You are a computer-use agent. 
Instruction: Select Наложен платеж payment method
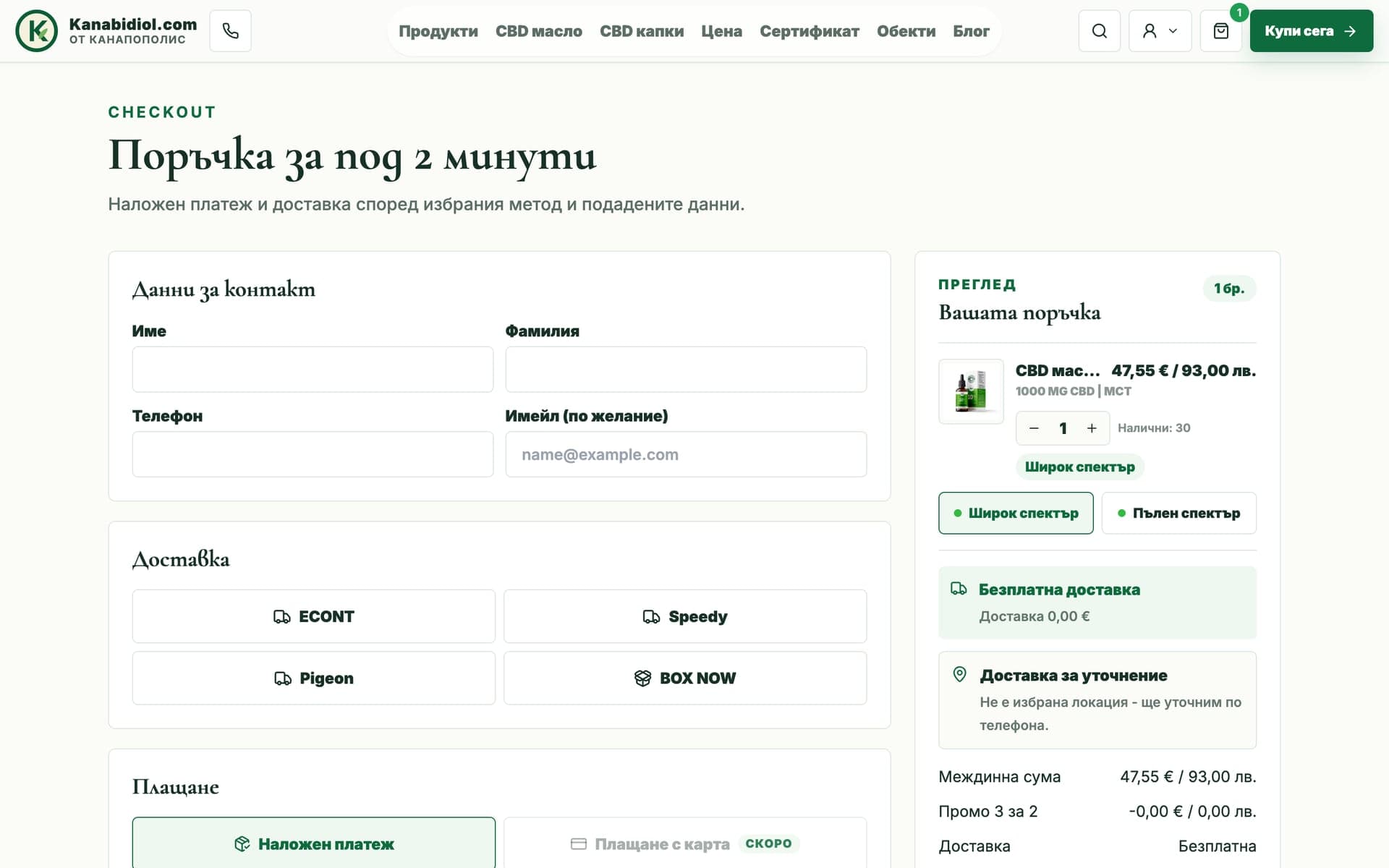click(314, 843)
